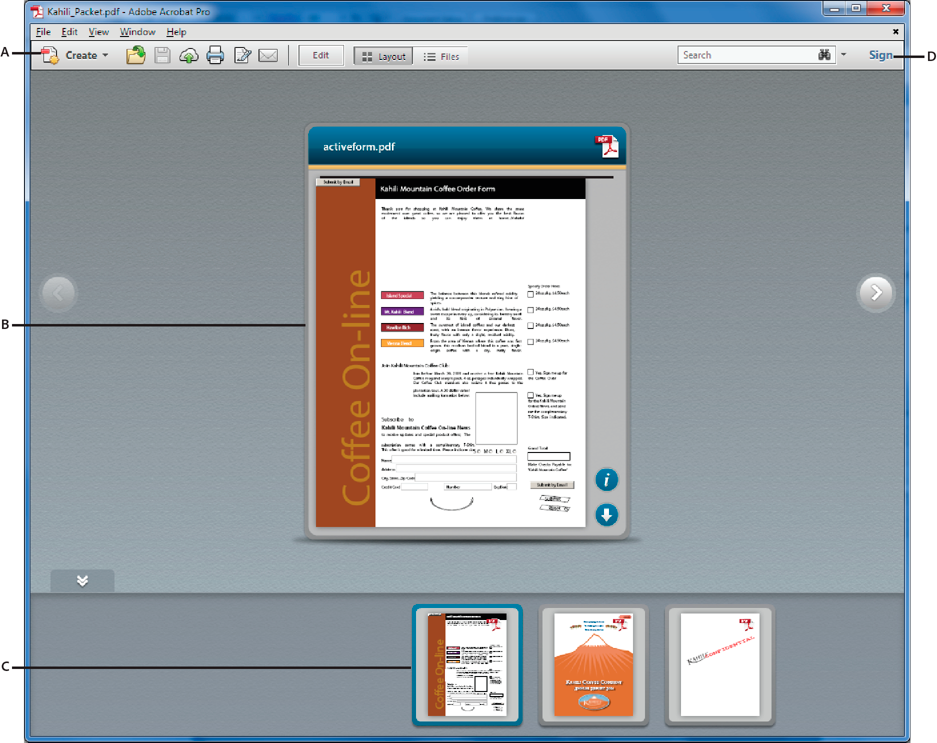This screenshot has height=743, width=937.
Task: Collapse the thumbnail strip with double chevron
Action: tap(82, 580)
